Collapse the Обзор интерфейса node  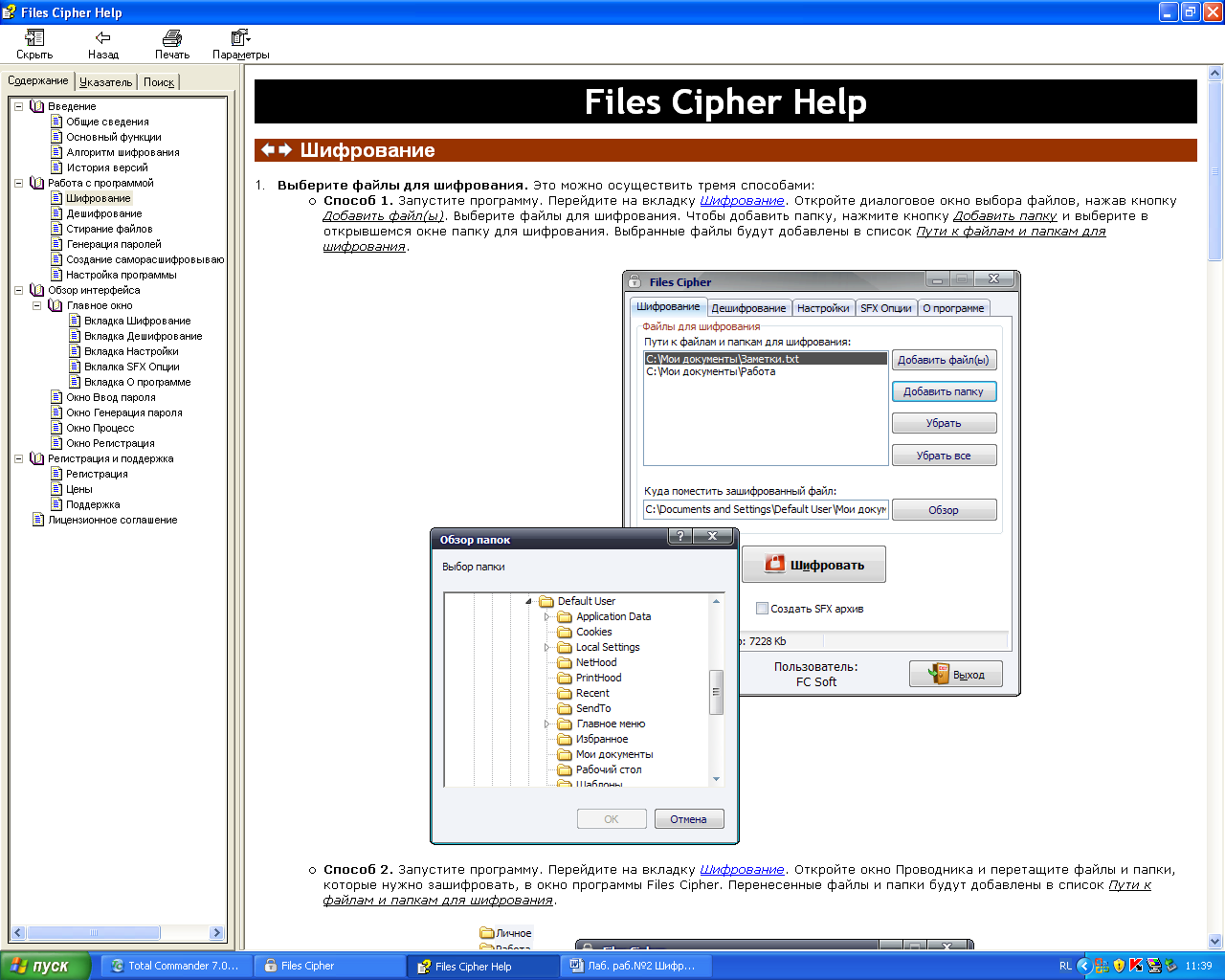click(18, 290)
